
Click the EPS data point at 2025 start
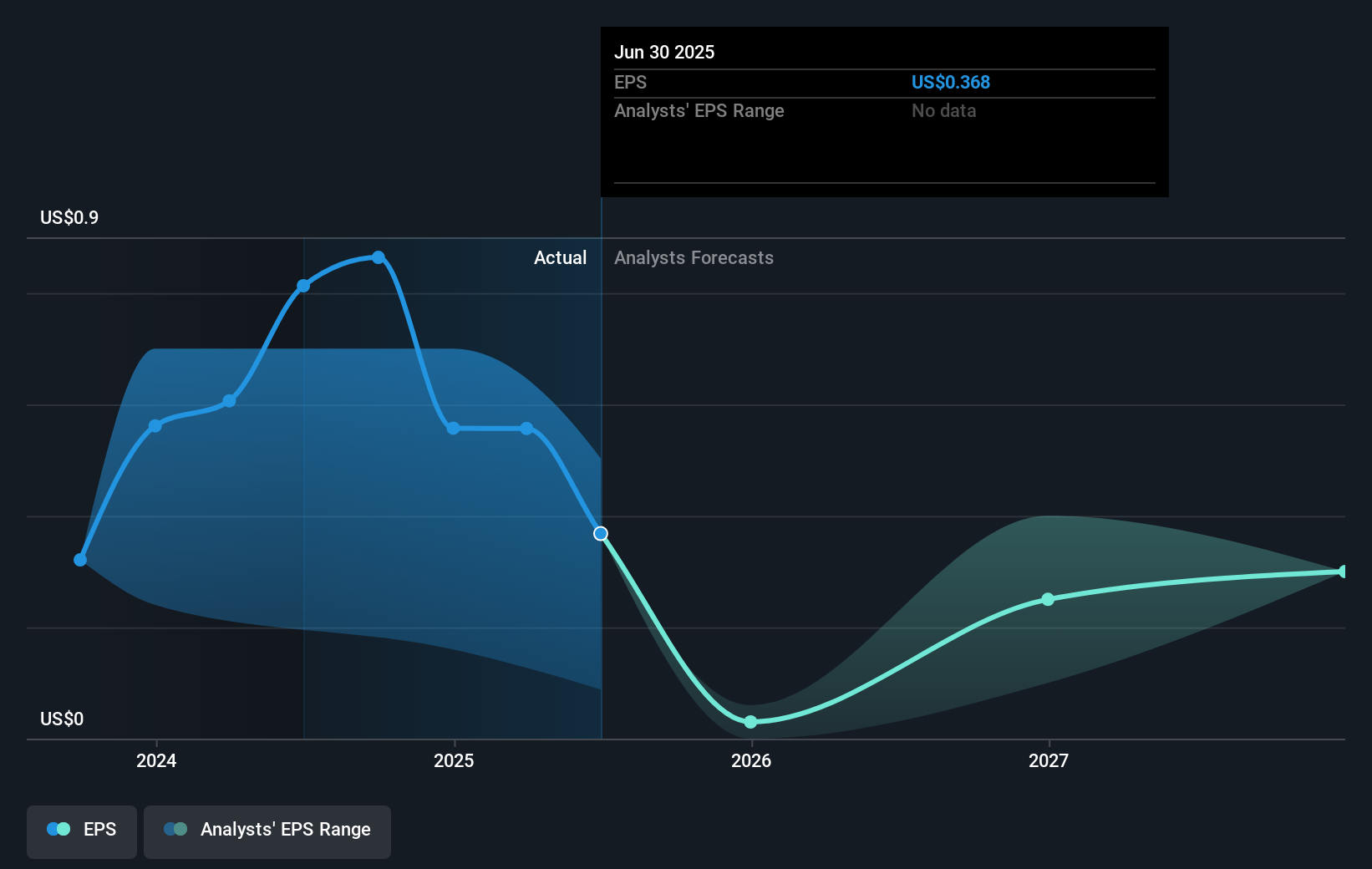pyautogui.click(x=453, y=428)
